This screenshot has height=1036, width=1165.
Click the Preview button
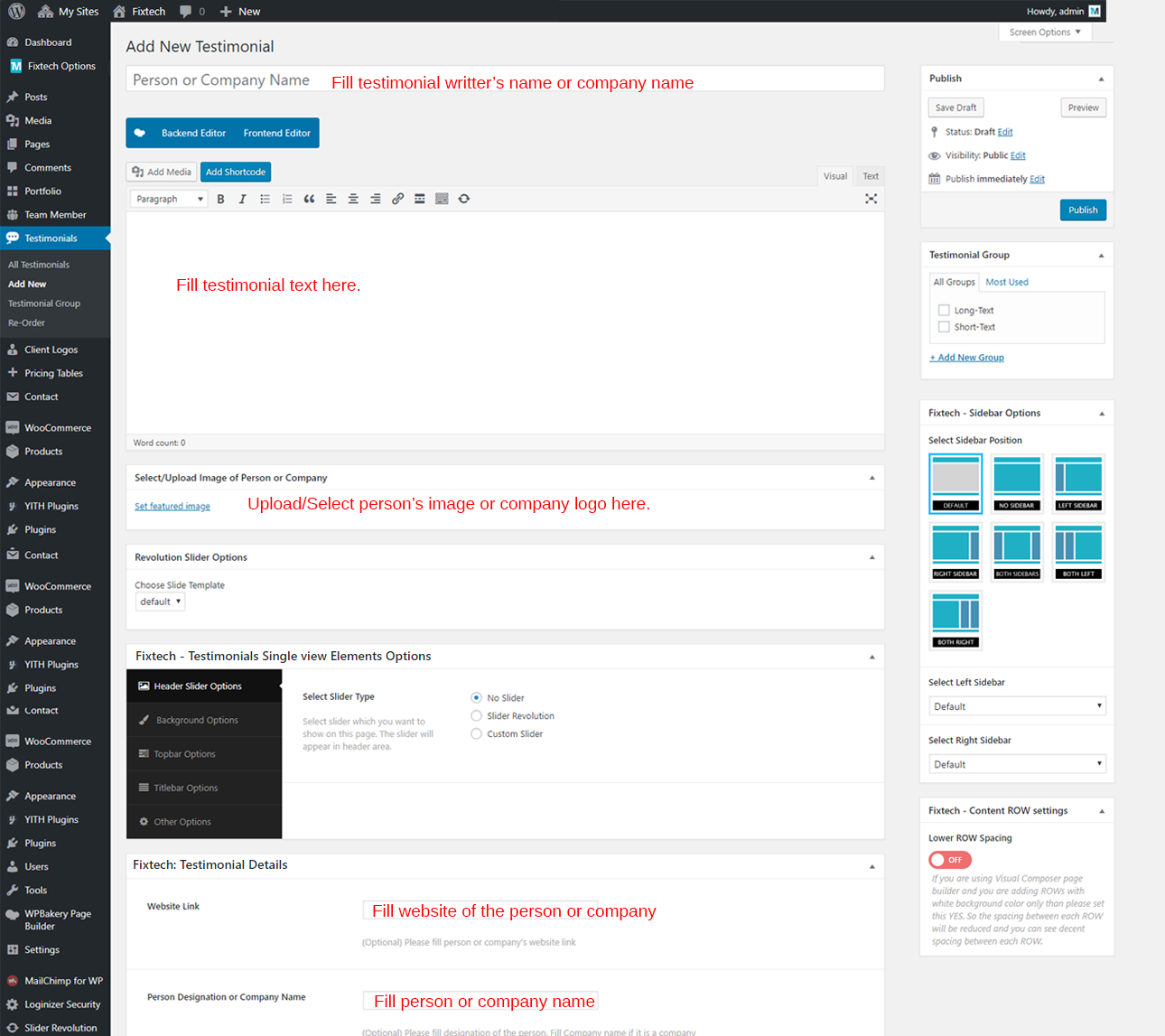tap(1083, 107)
